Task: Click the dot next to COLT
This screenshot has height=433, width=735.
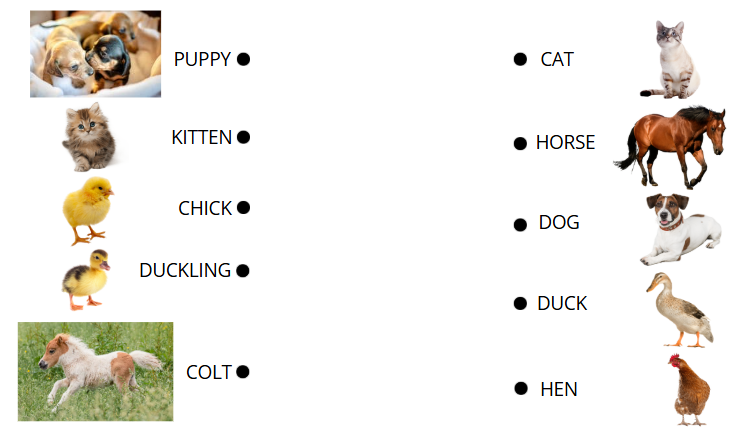Action: pos(243,372)
